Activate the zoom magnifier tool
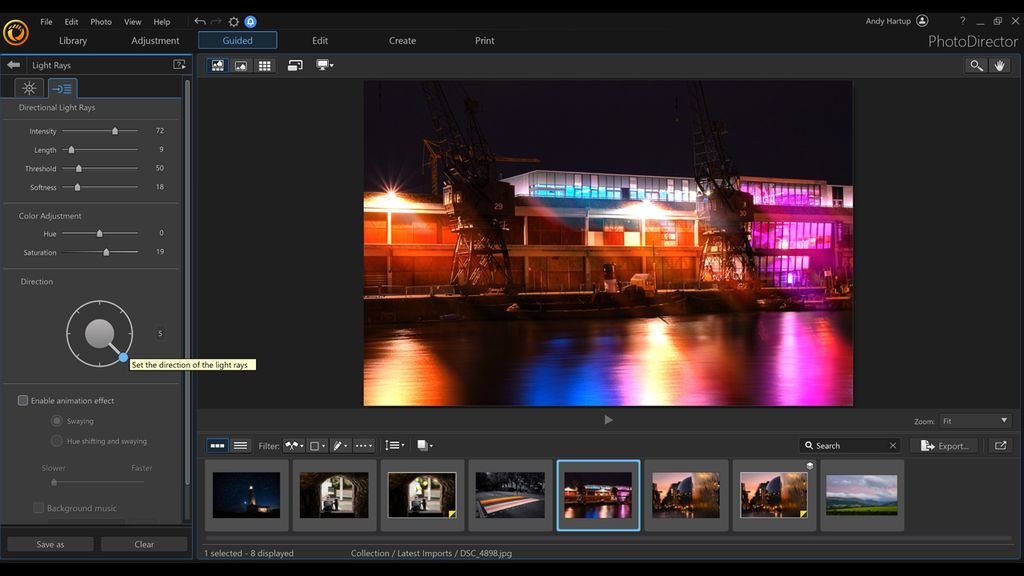Screen dimensions: 1024x576 975,65
